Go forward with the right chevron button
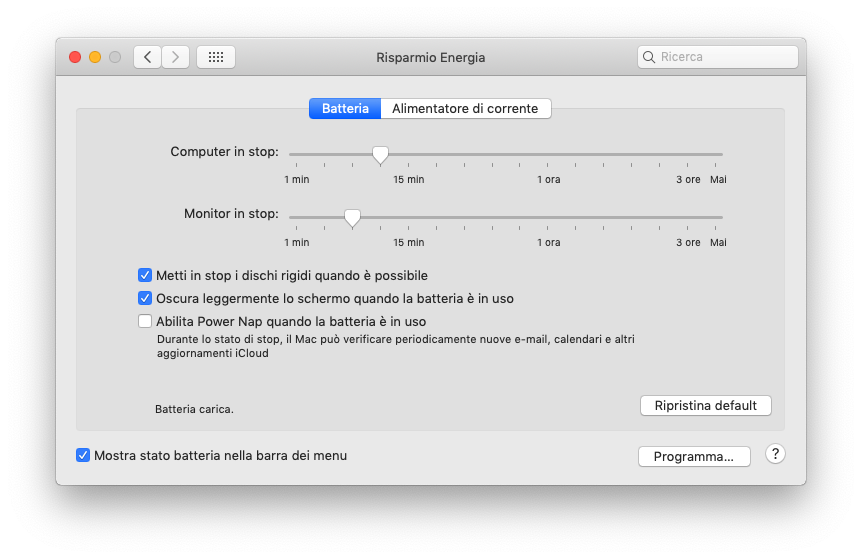This screenshot has width=862, height=559. 175,57
